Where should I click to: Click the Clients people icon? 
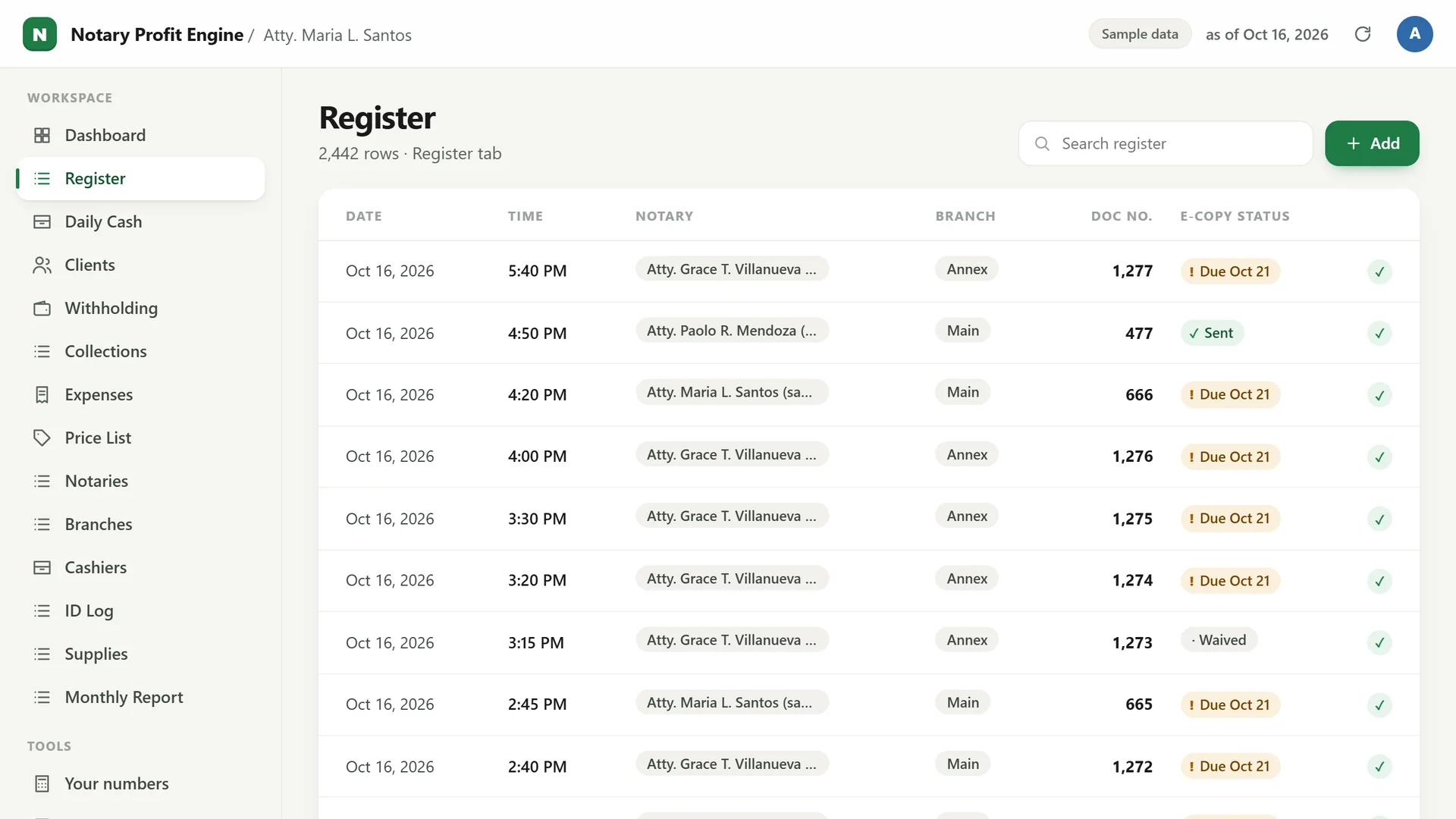pyautogui.click(x=42, y=265)
